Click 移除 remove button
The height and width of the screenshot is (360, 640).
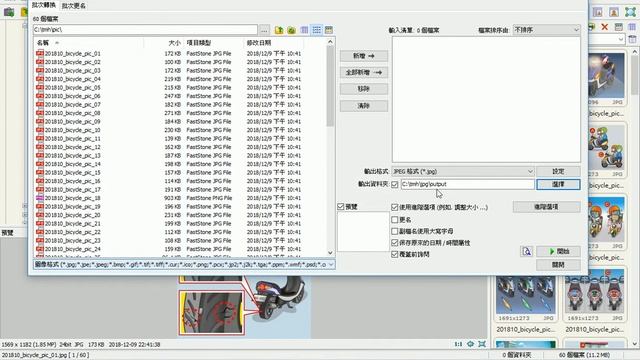pyautogui.click(x=364, y=89)
